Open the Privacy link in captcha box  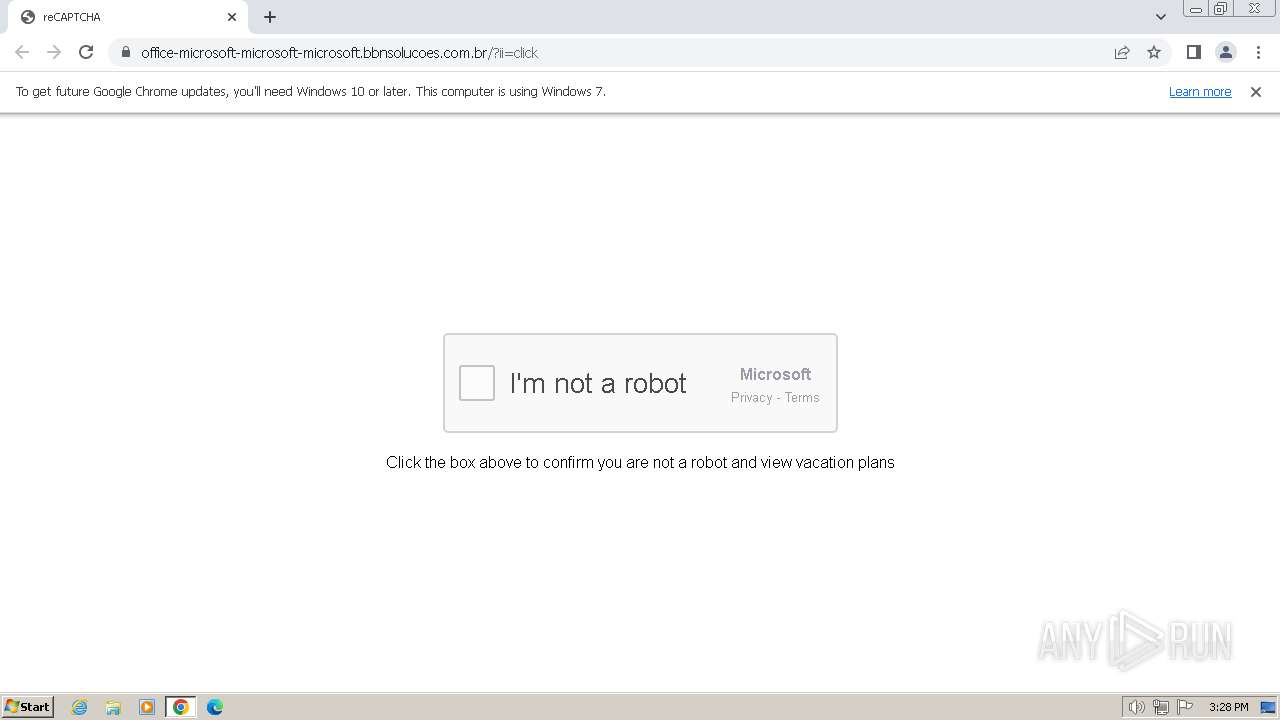click(x=751, y=398)
